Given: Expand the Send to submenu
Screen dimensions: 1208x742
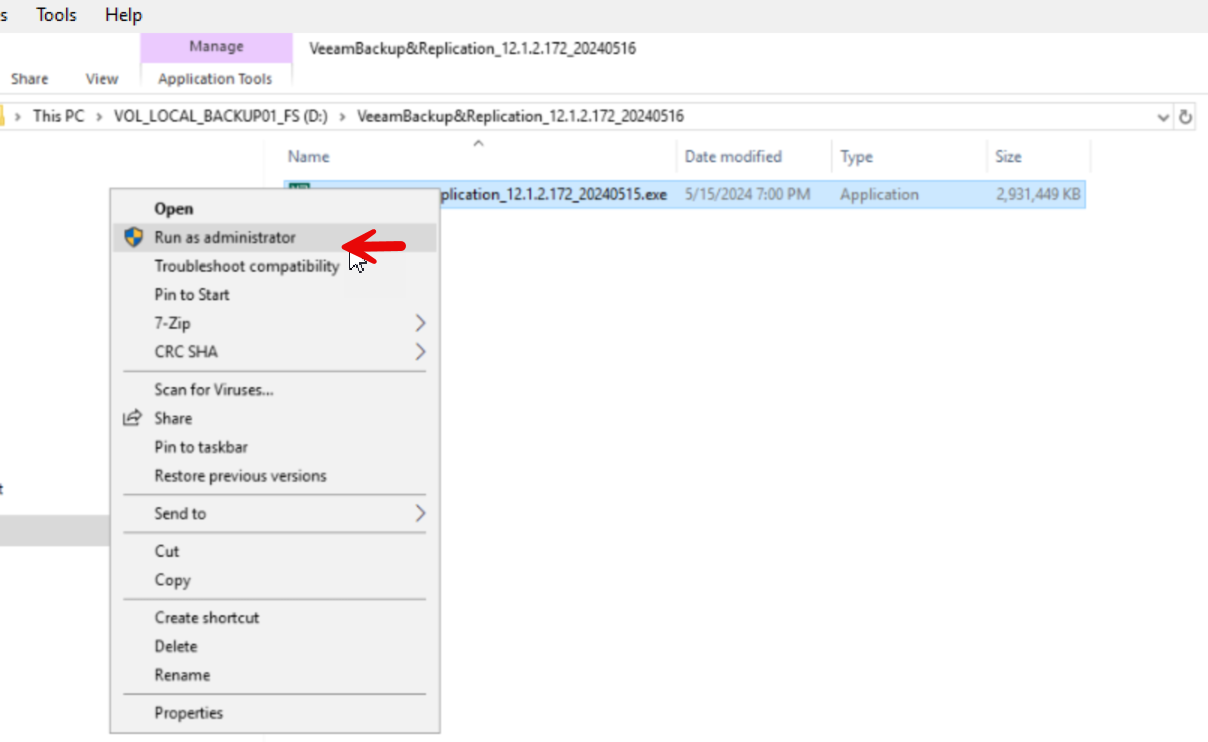Looking at the screenshot, I should [x=274, y=513].
